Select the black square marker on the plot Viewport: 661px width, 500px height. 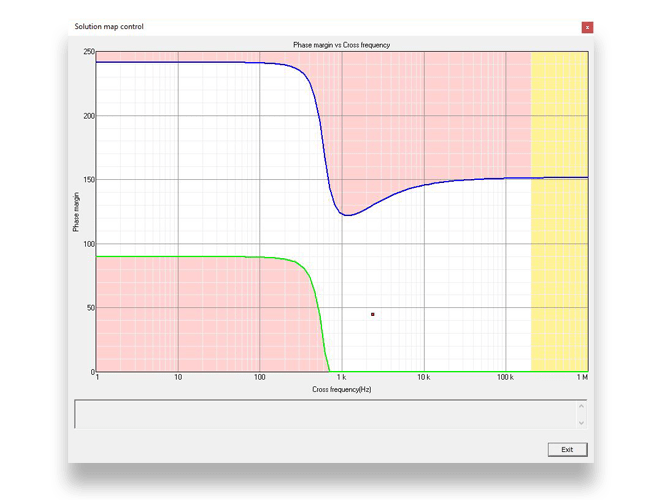pos(373,314)
